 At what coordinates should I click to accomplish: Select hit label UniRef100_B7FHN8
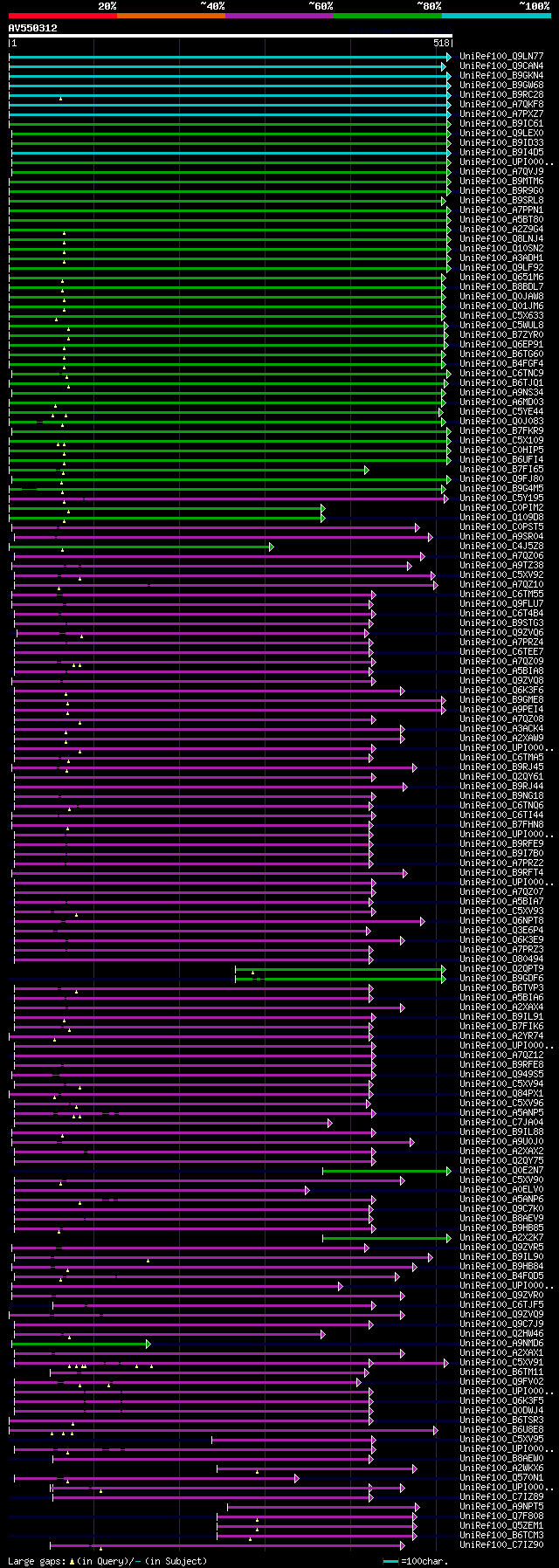tap(501, 824)
